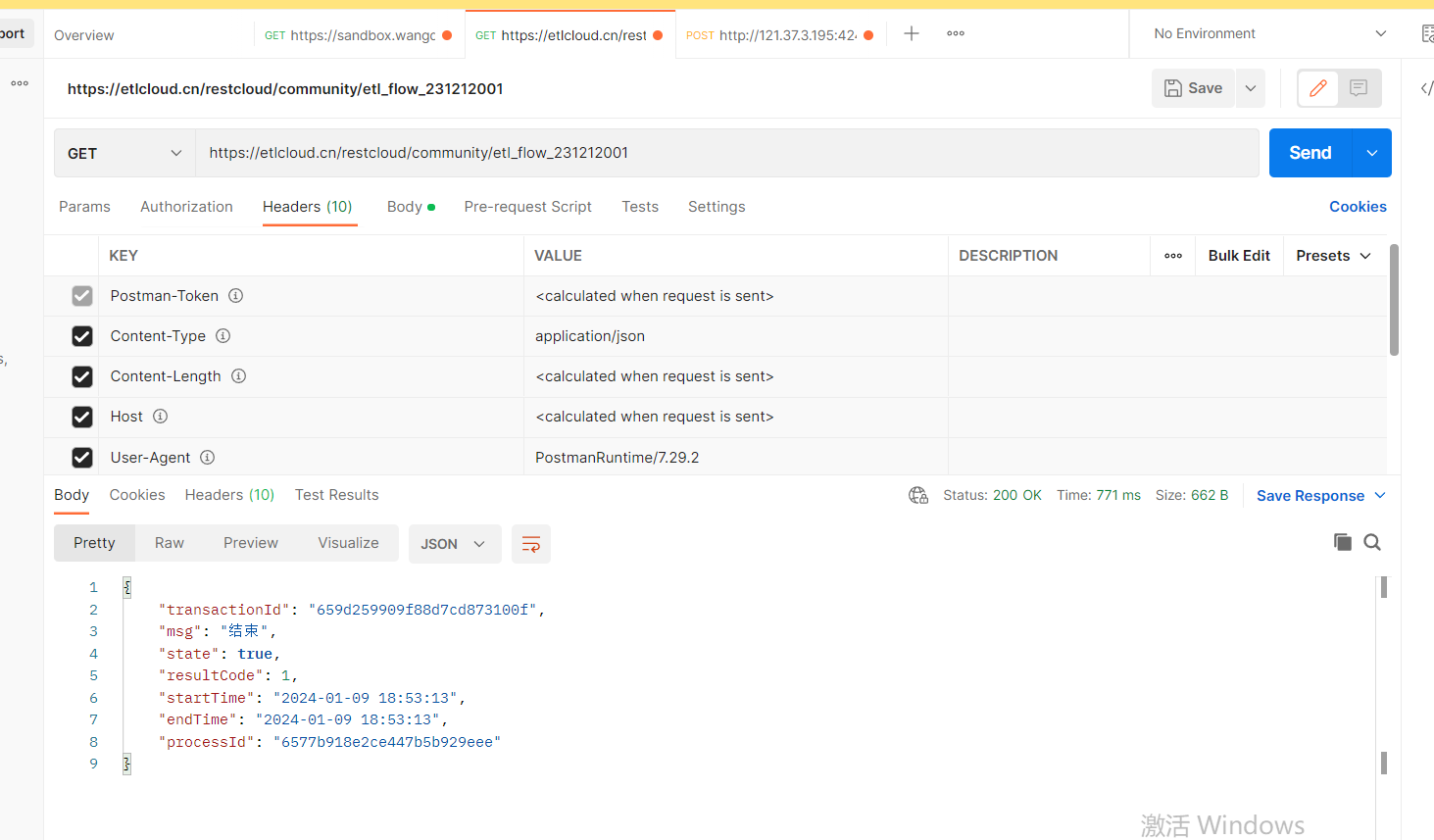
Task: Click the Save floppy-disk button
Action: pos(1193,88)
